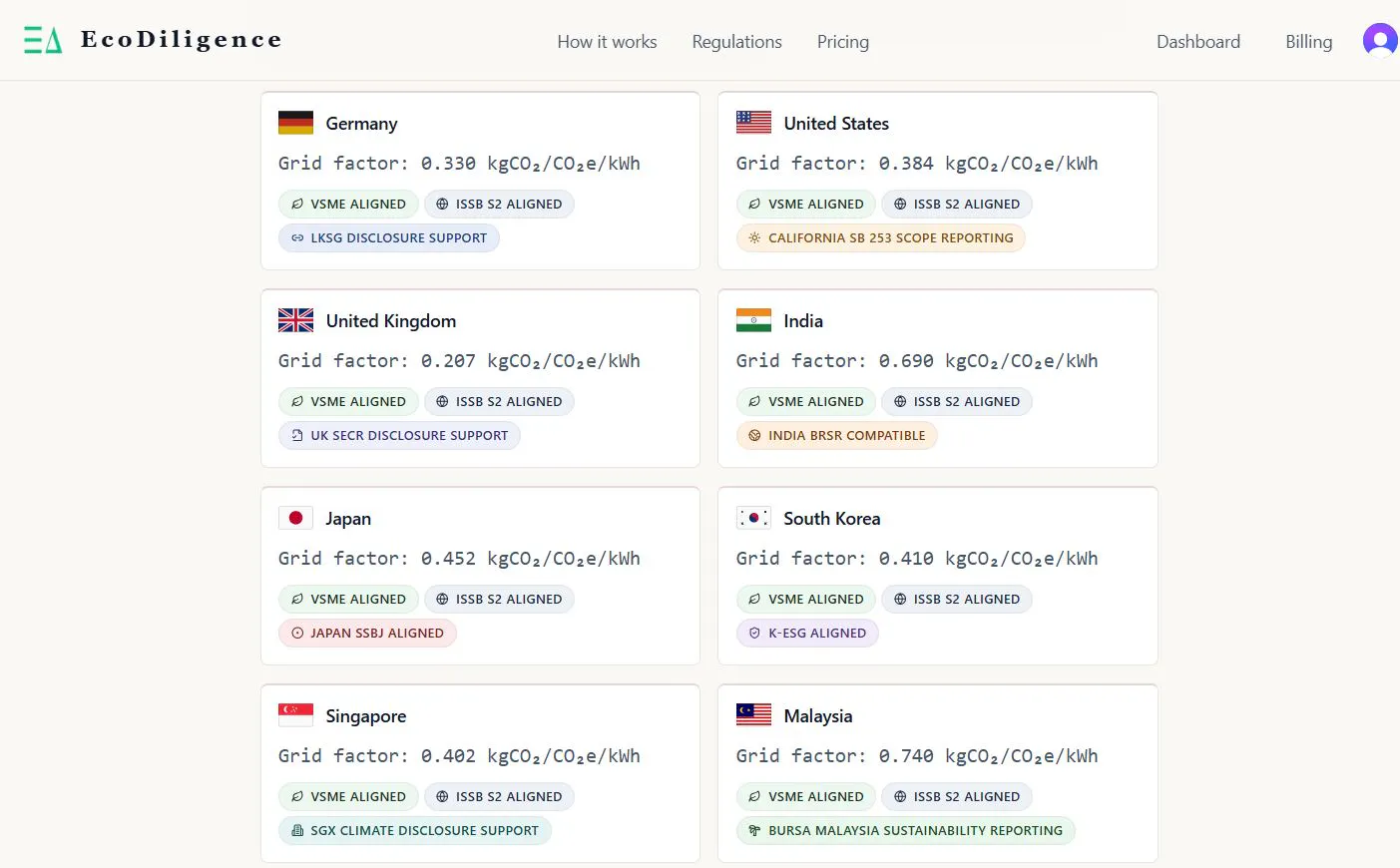The image size is (1400, 868).
Task: Click document icon in UK SECR badge
Action: point(297,436)
